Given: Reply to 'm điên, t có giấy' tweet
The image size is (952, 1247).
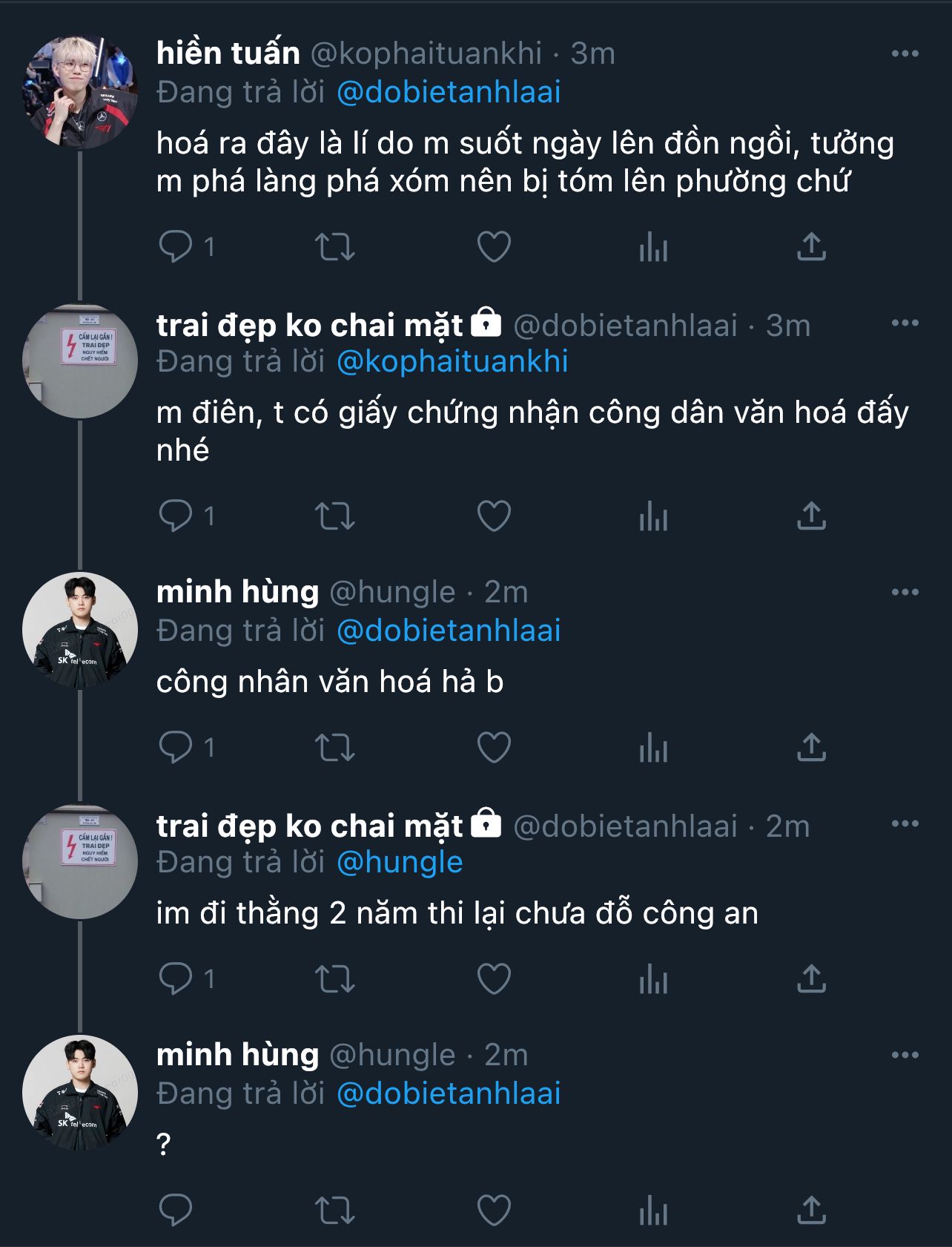Looking at the screenshot, I should tap(176, 516).
